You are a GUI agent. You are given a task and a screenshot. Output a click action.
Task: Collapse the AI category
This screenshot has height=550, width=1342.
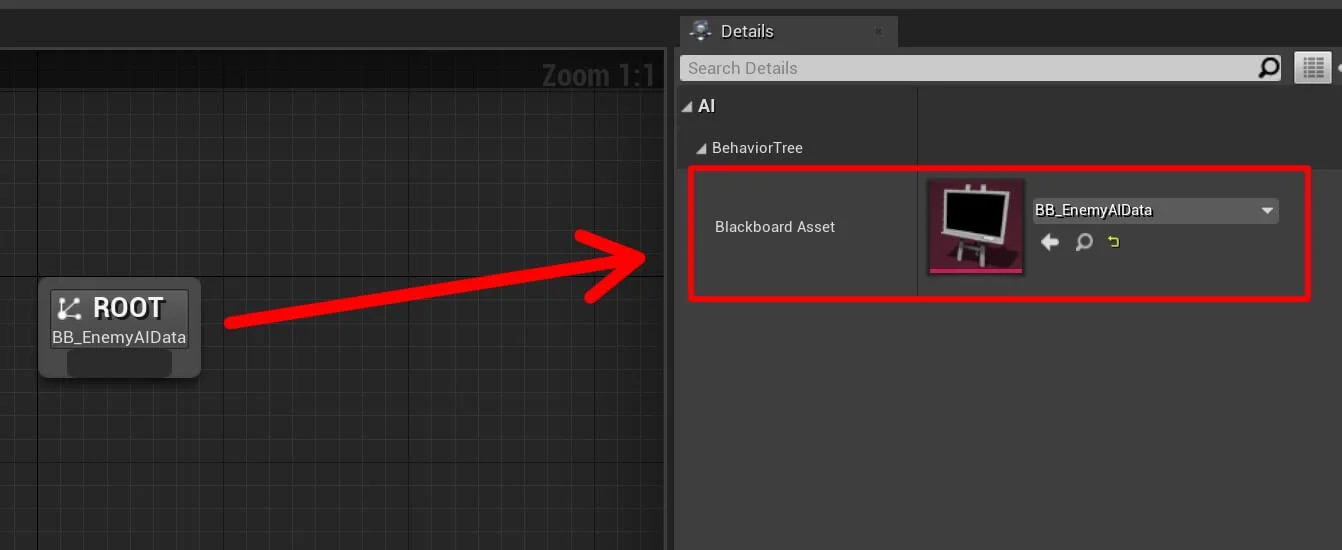tap(687, 106)
